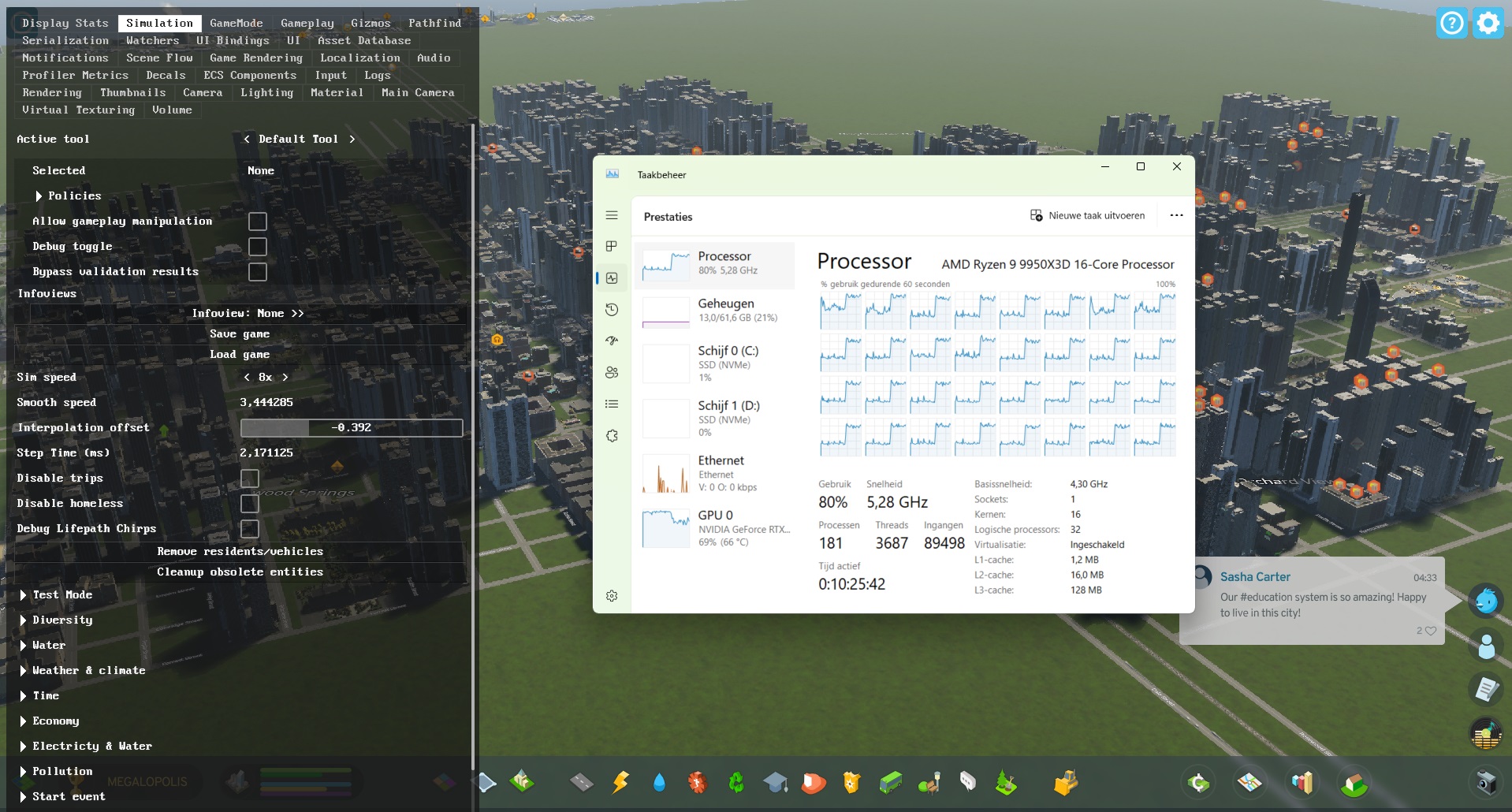Open the Chirper bird icon
The image size is (1512, 812).
(x=1486, y=602)
